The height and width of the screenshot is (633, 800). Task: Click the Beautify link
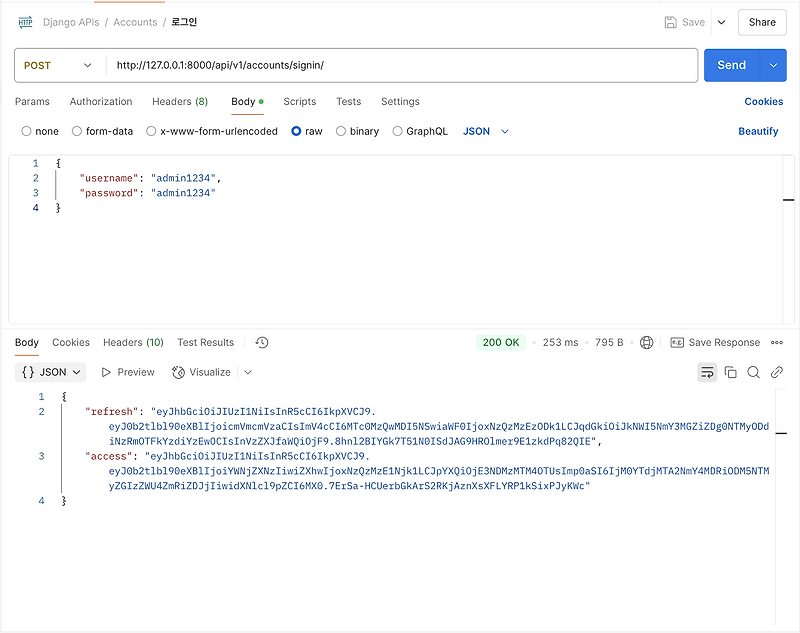pyautogui.click(x=758, y=131)
